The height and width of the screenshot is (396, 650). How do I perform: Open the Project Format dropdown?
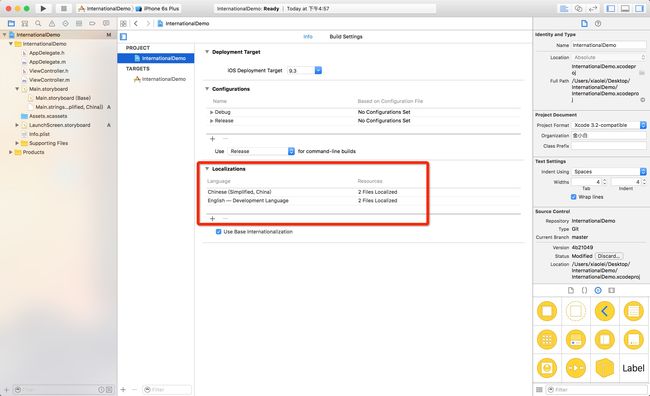click(x=609, y=125)
